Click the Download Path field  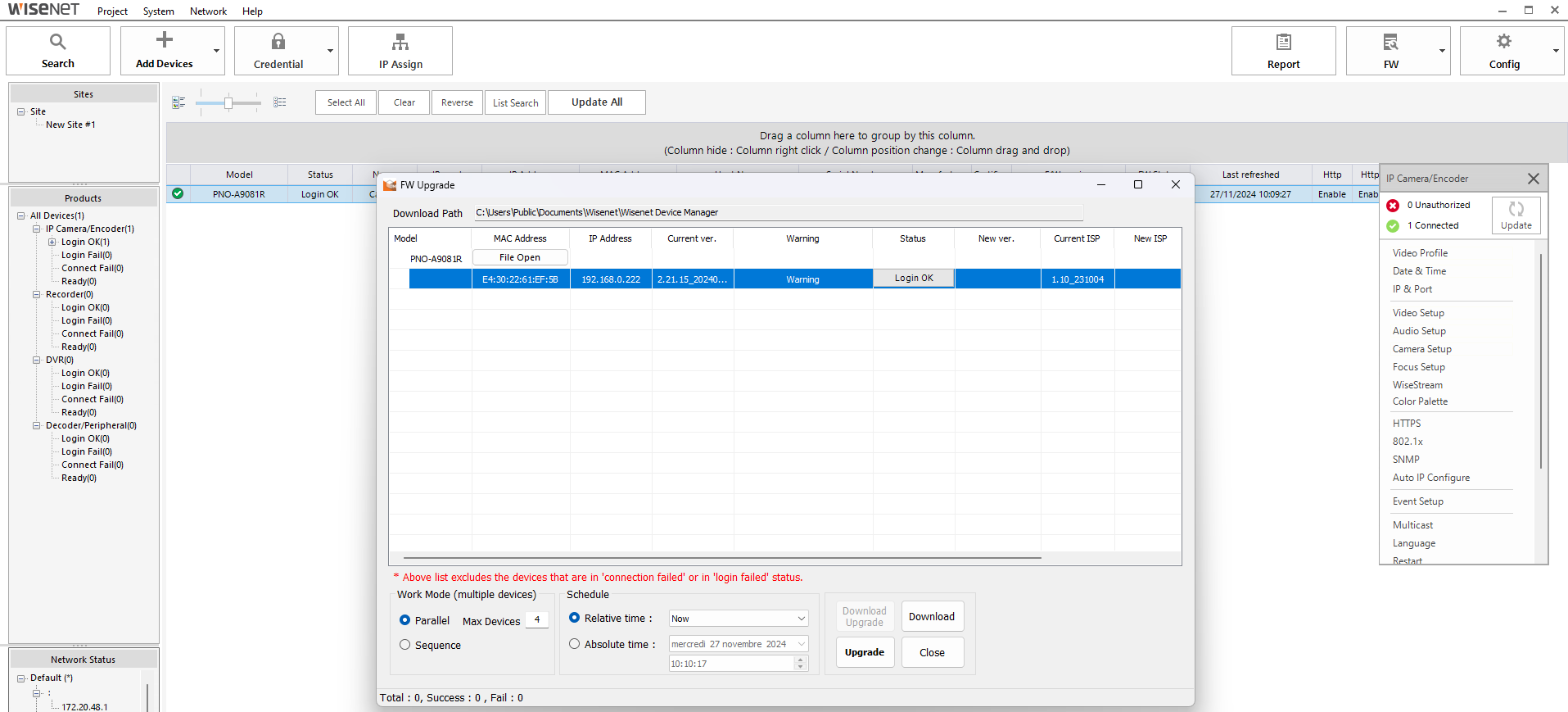click(778, 213)
